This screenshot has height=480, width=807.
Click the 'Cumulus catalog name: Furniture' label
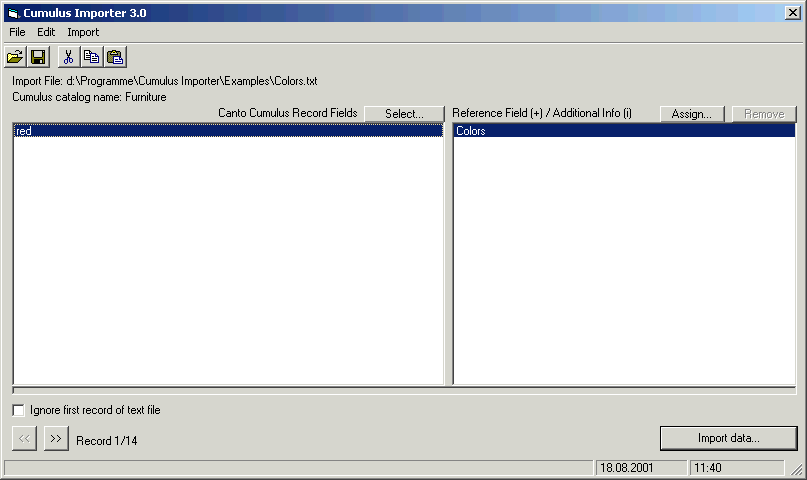coord(89,97)
